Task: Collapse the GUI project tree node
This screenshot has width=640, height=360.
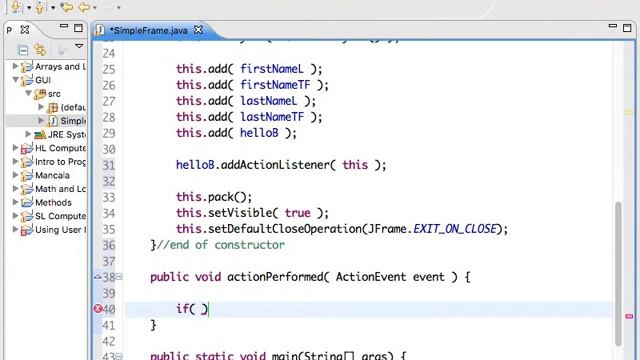Action: click(16, 80)
